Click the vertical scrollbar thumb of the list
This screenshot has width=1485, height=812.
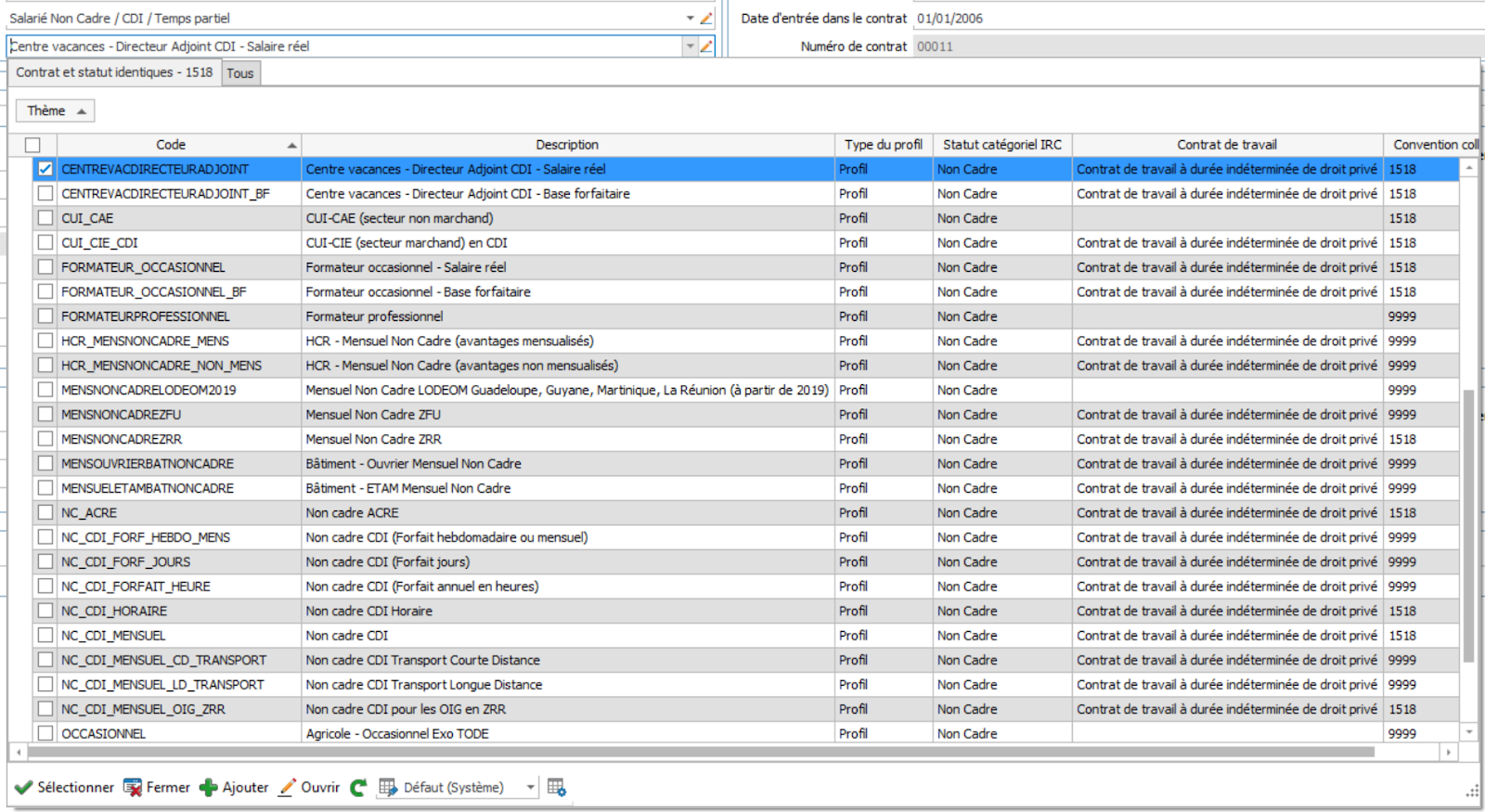coord(1468,525)
